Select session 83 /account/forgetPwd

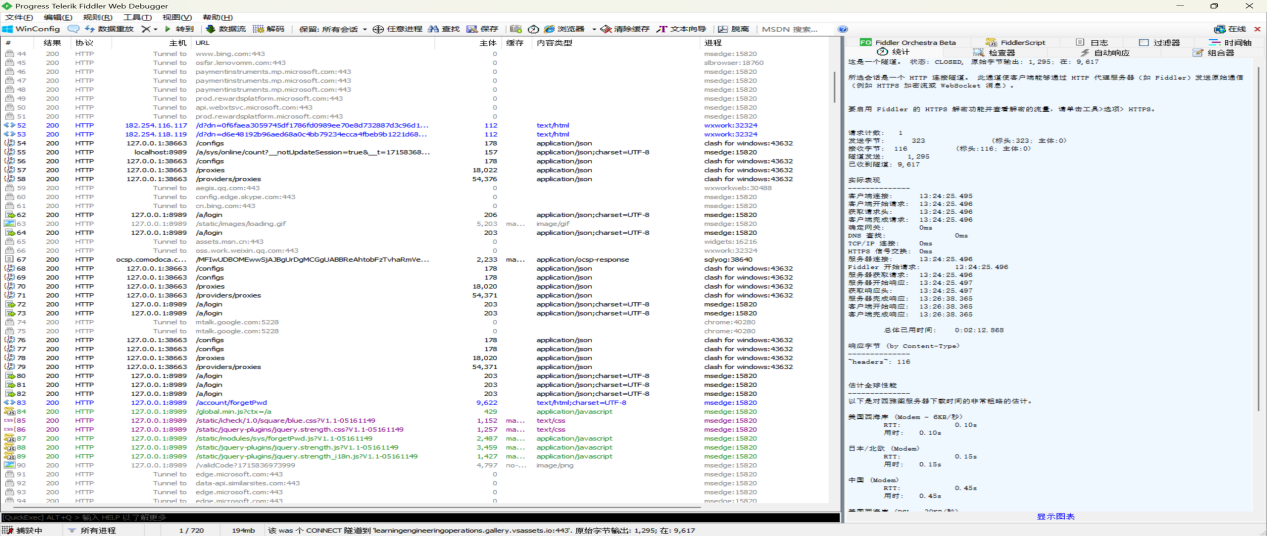(415, 403)
